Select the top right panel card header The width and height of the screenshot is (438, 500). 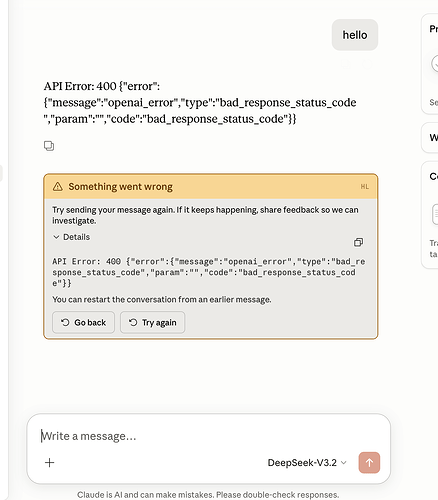pos(434,29)
